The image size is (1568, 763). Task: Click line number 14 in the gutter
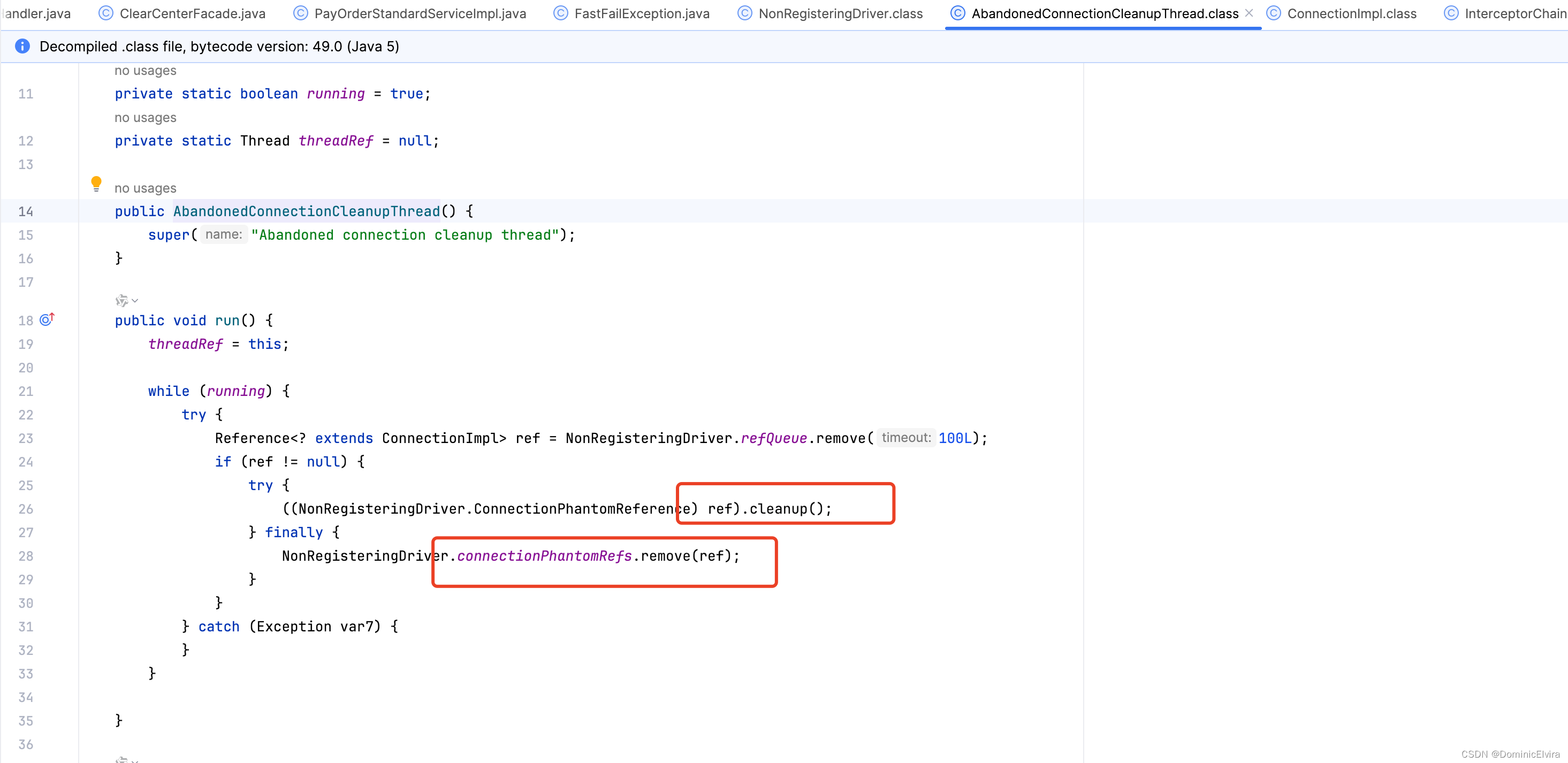point(26,212)
